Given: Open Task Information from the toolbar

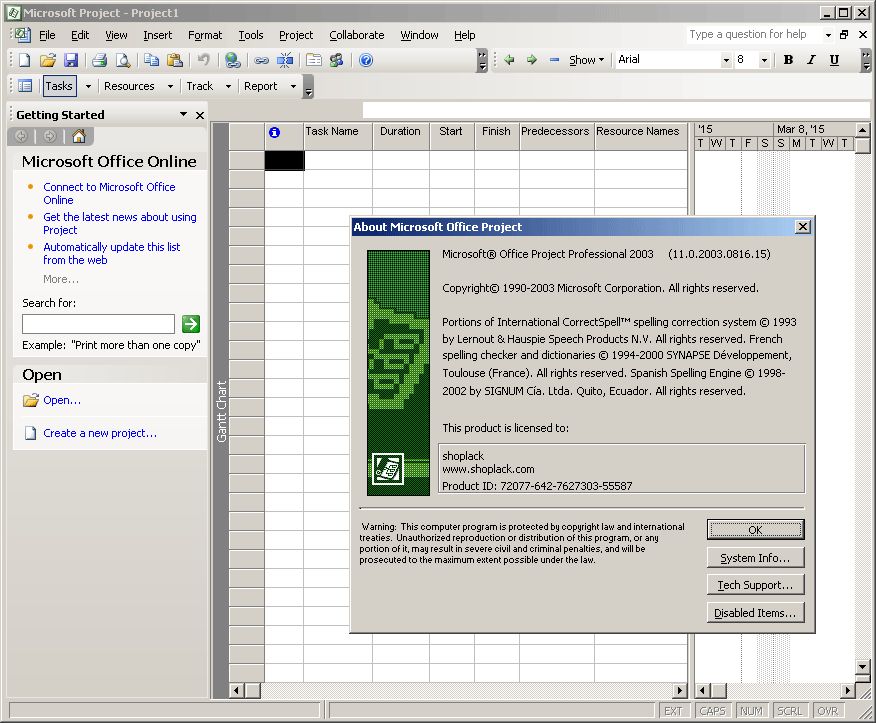Looking at the screenshot, I should click(314, 60).
